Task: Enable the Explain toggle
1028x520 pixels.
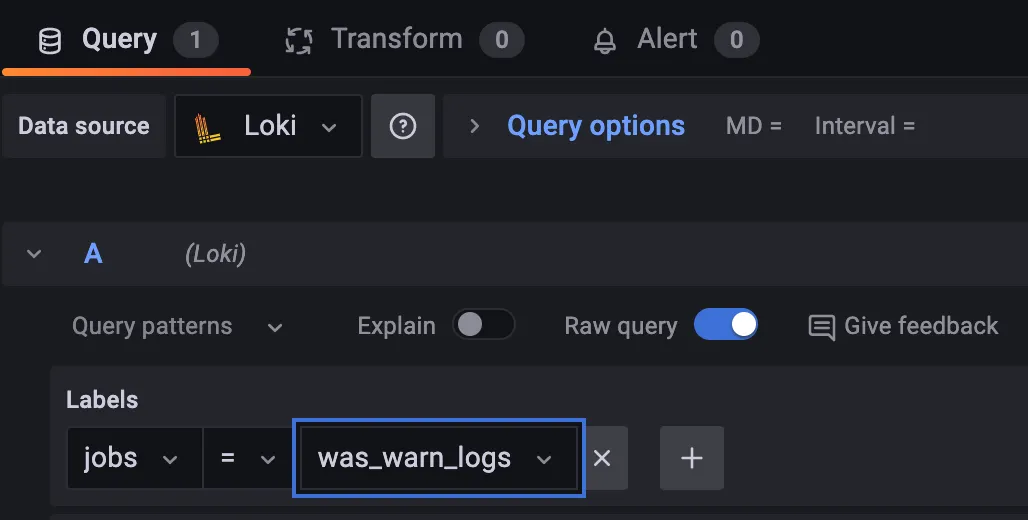Action: point(483,325)
